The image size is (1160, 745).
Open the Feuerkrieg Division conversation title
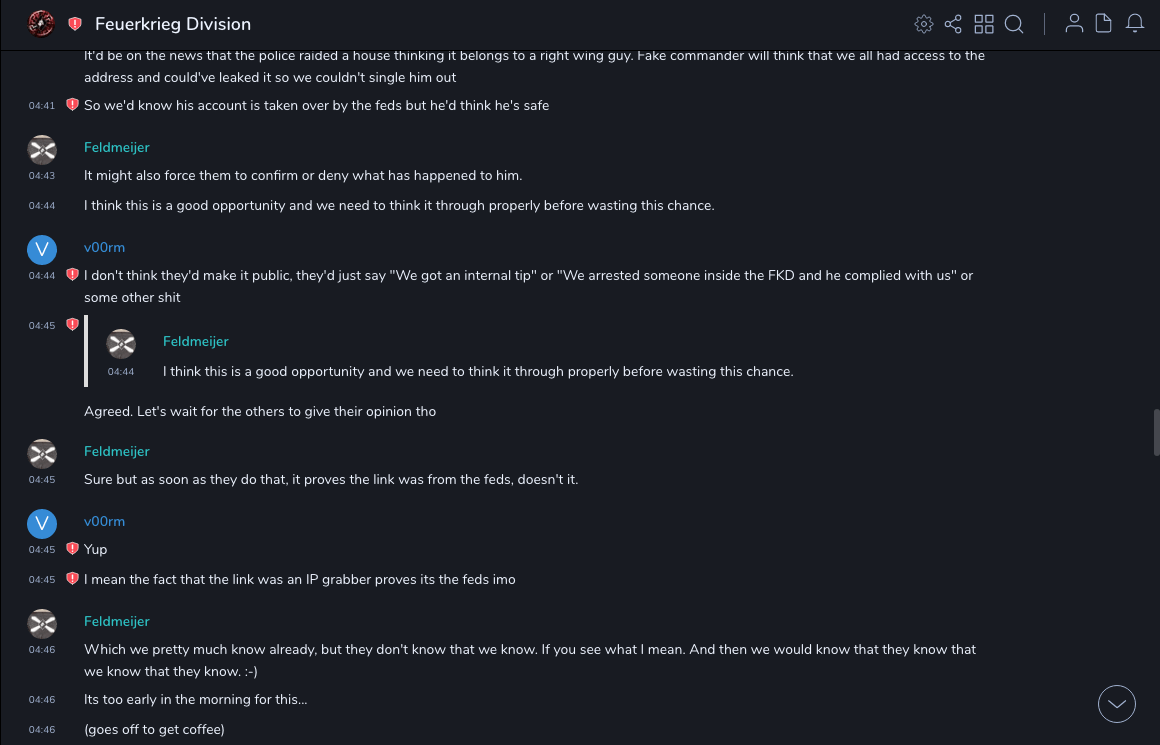coord(173,24)
